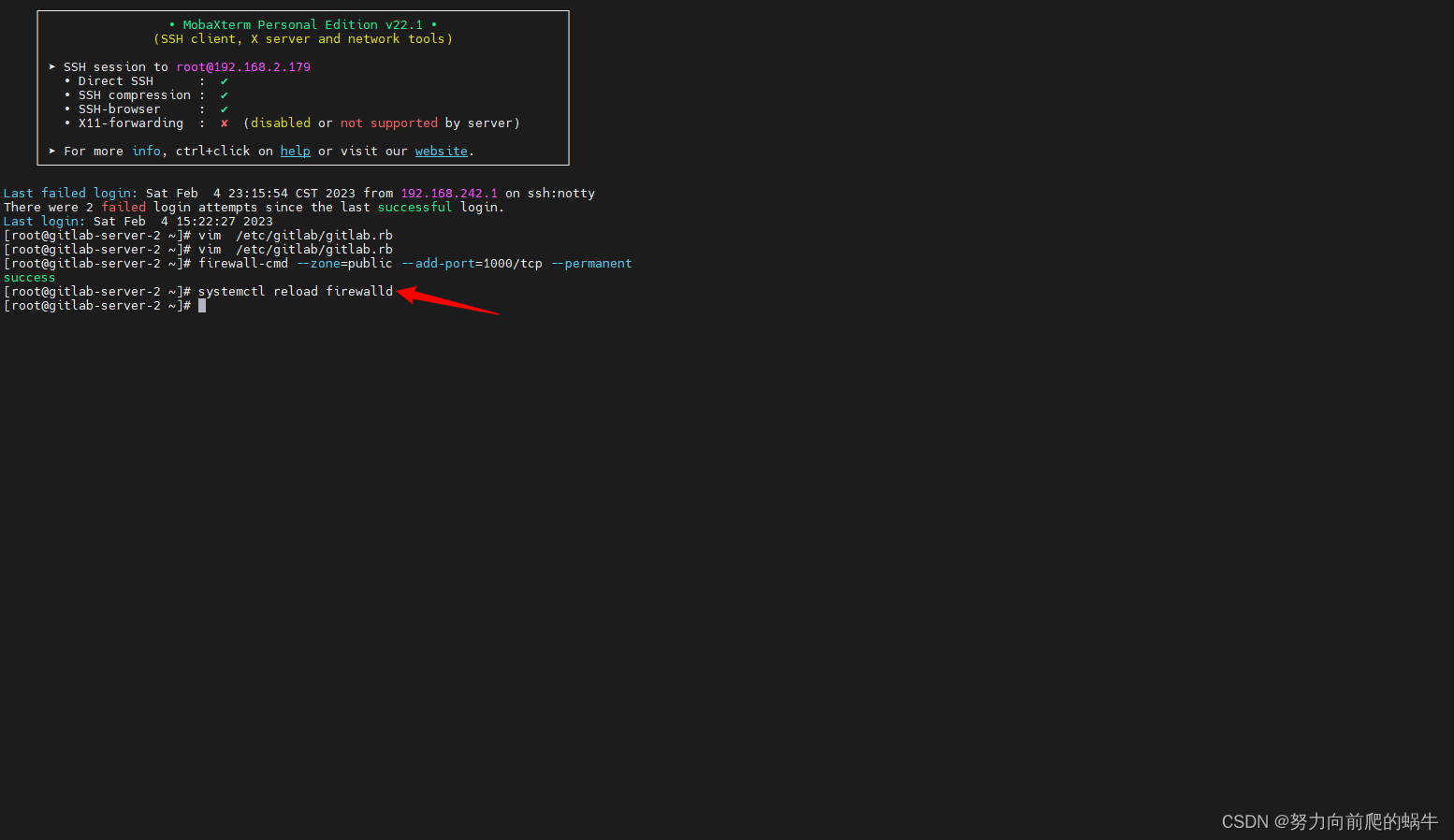Click the 'success' output line
This screenshot has height=840, width=1454.
coord(30,278)
